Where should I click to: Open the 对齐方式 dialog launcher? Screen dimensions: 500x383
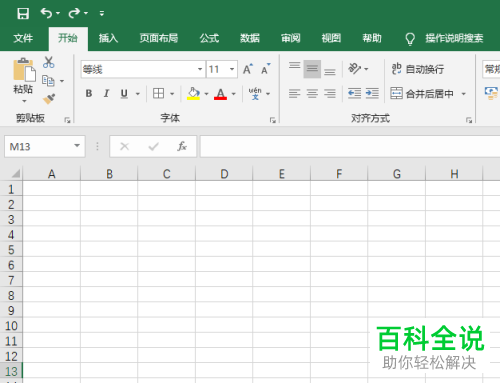(469, 120)
